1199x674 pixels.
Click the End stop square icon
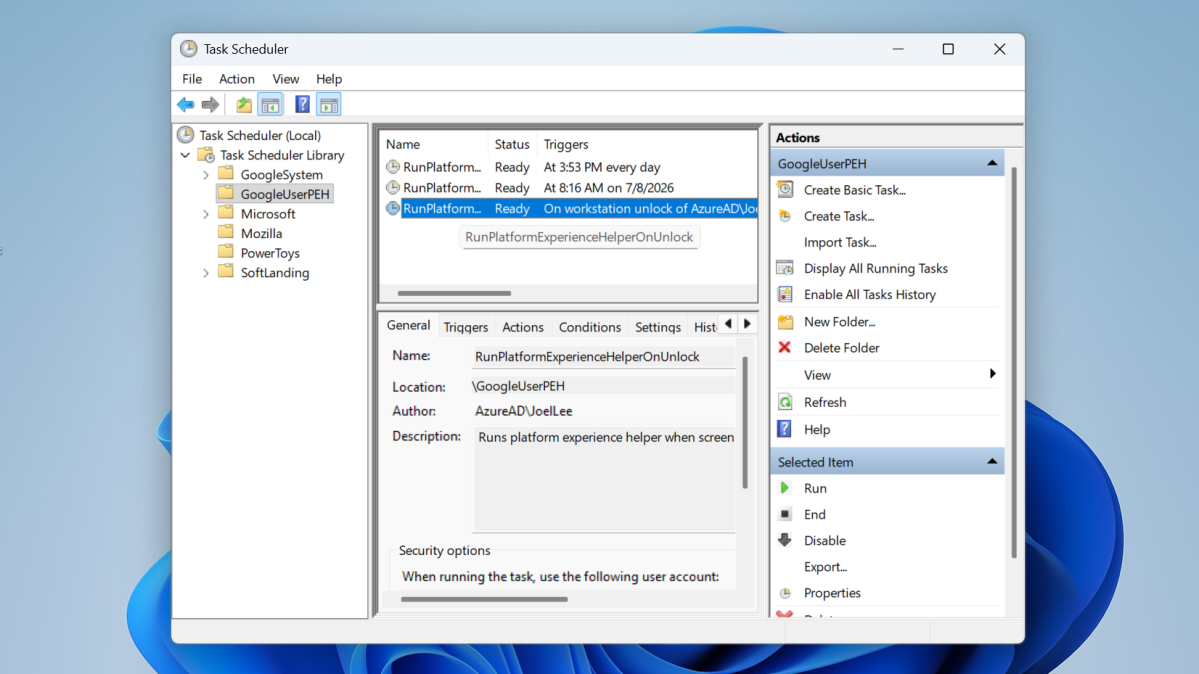(x=785, y=515)
